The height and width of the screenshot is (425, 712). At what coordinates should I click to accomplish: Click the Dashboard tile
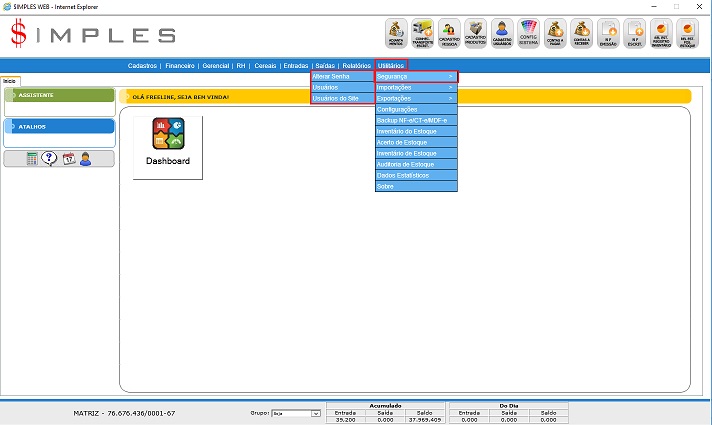tap(167, 147)
